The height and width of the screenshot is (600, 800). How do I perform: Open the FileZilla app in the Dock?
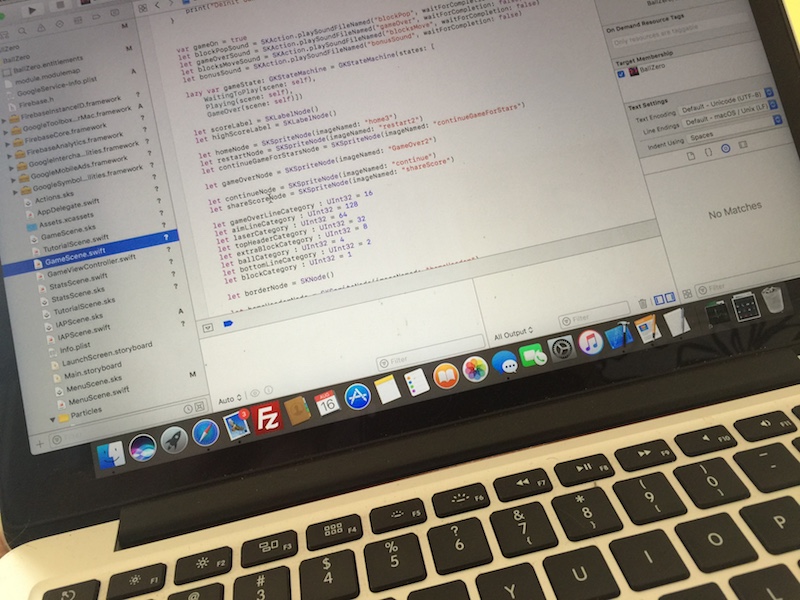pyautogui.click(x=268, y=416)
